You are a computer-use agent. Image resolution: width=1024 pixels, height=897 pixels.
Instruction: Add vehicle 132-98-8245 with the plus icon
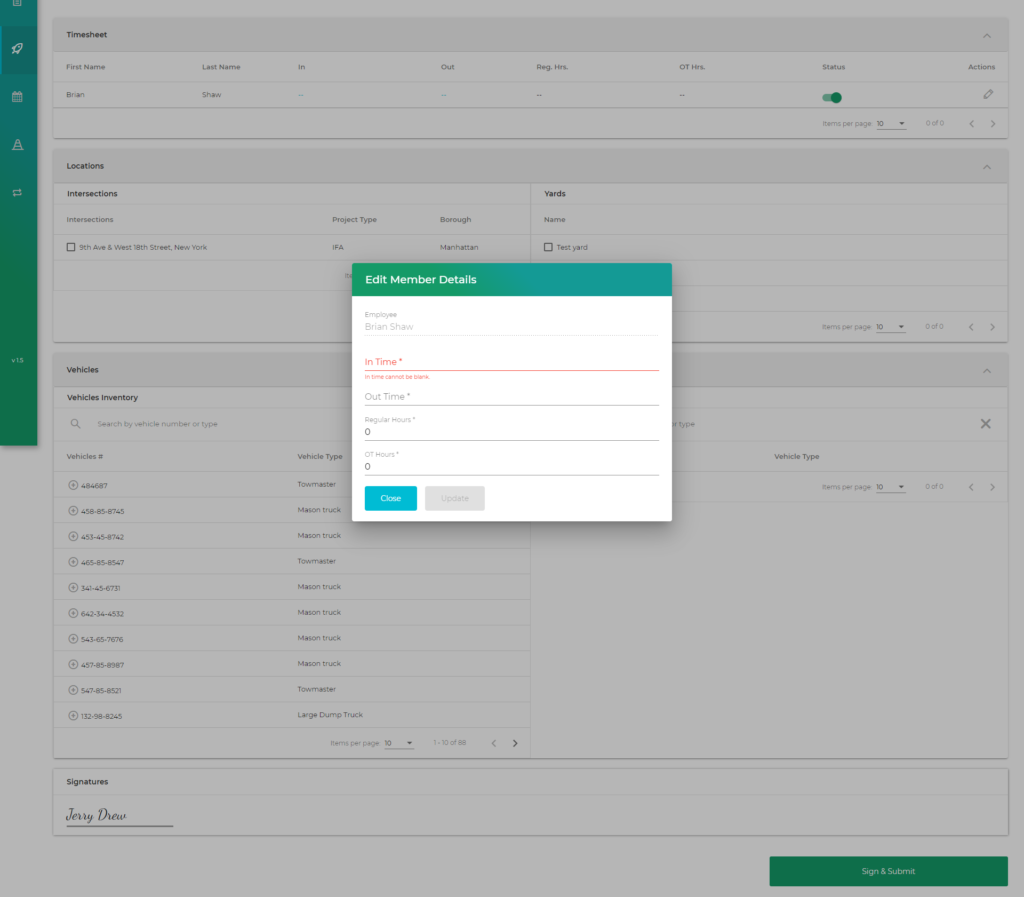[73, 716]
